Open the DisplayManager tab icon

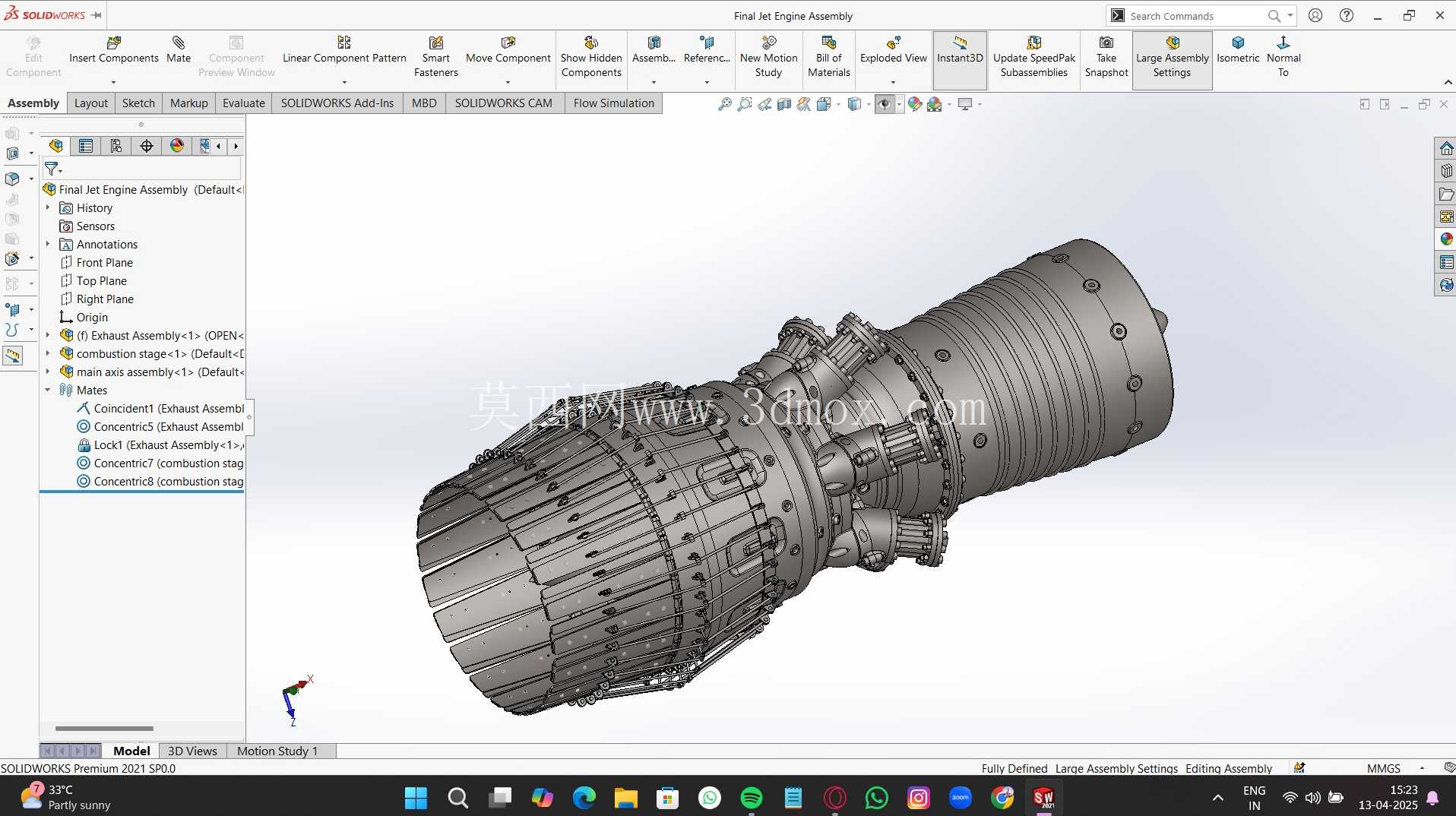(177, 146)
